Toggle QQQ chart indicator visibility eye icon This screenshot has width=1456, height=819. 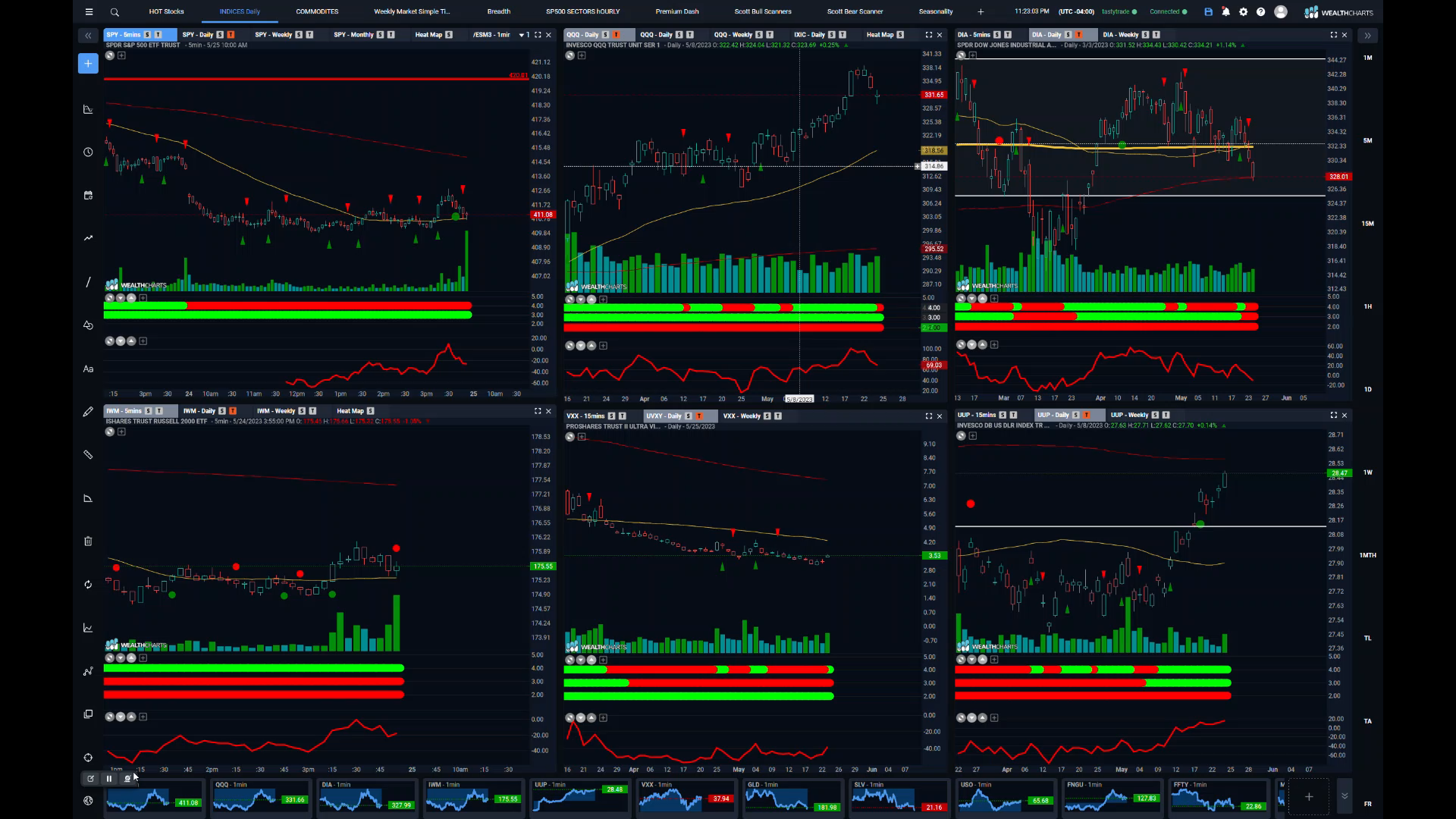(570, 55)
